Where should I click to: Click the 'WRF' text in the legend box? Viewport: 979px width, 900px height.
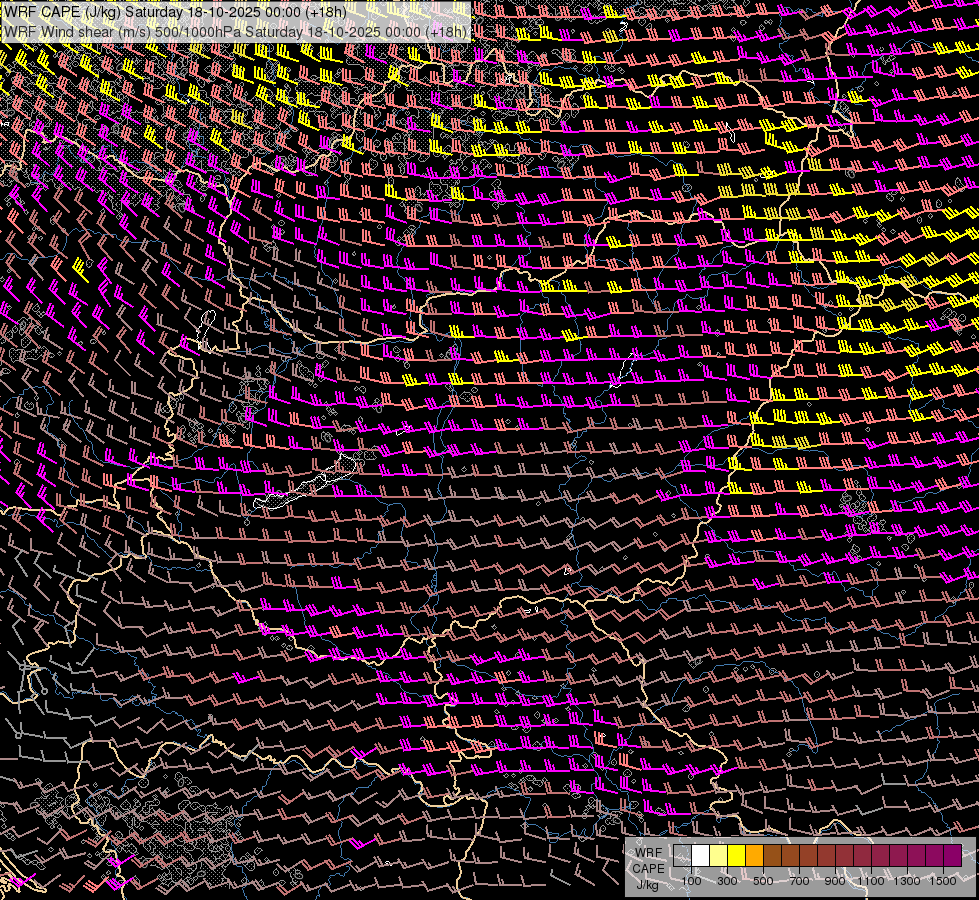click(x=648, y=853)
